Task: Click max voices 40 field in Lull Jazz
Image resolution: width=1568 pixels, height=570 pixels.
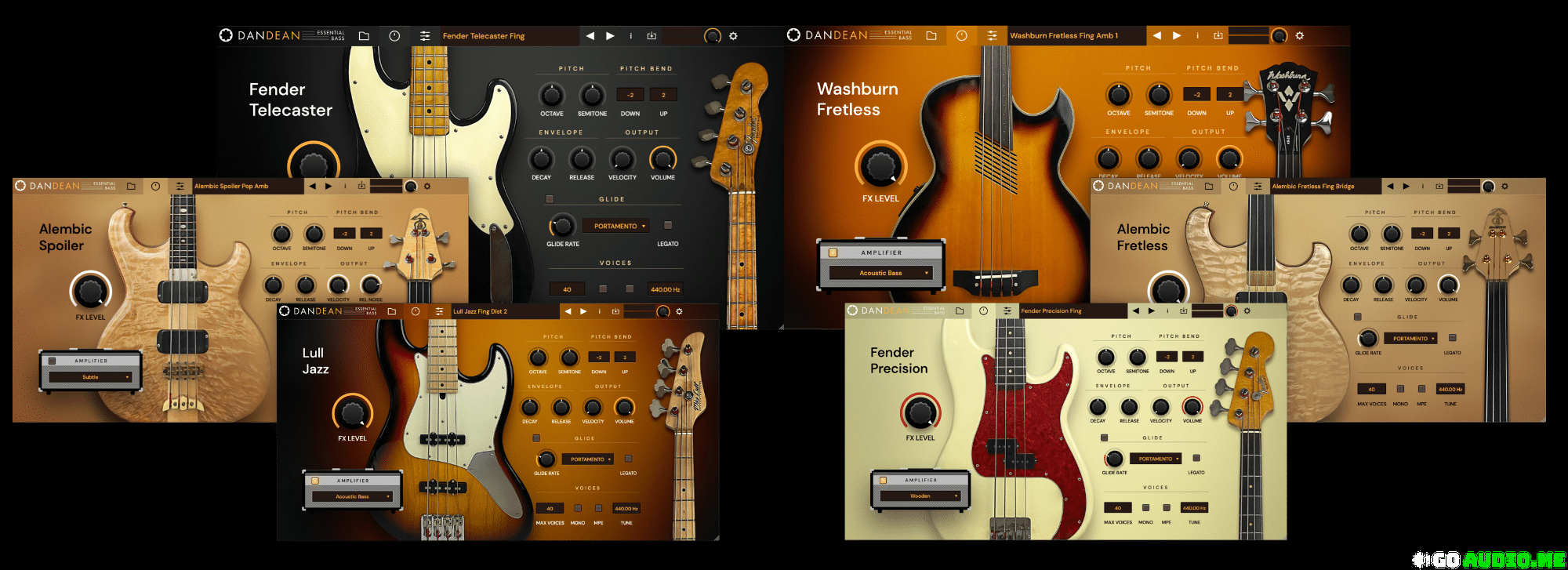Action: [550, 508]
